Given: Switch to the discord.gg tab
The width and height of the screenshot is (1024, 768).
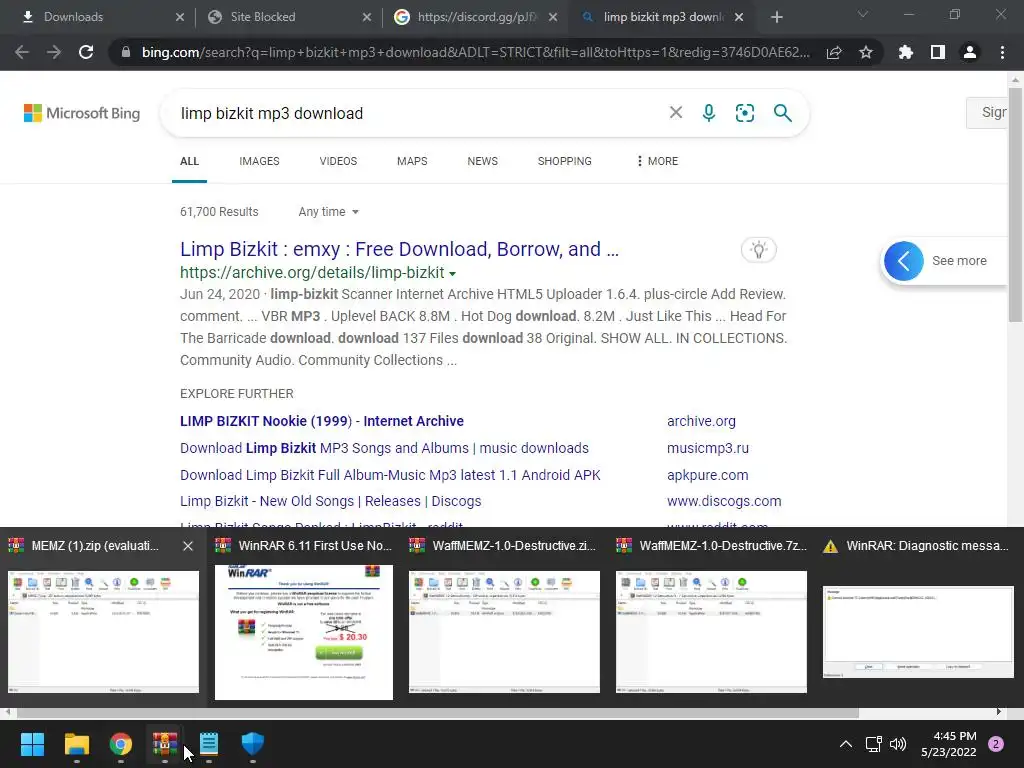Looking at the screenshot, I should pyautogui.click(x=475, y=17).
